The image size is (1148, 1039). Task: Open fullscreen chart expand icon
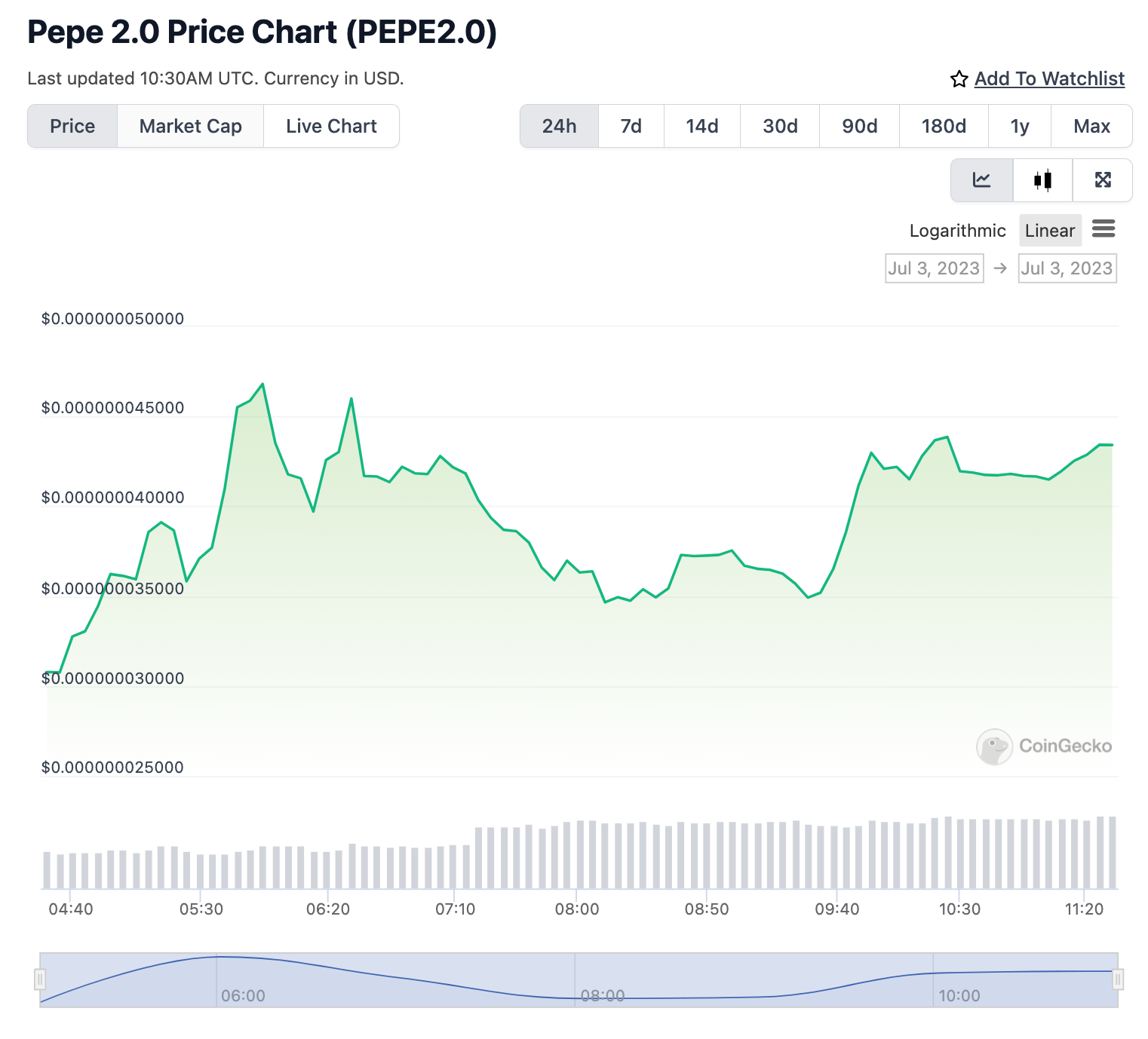pyautogui.click(x=1103, y=180)
